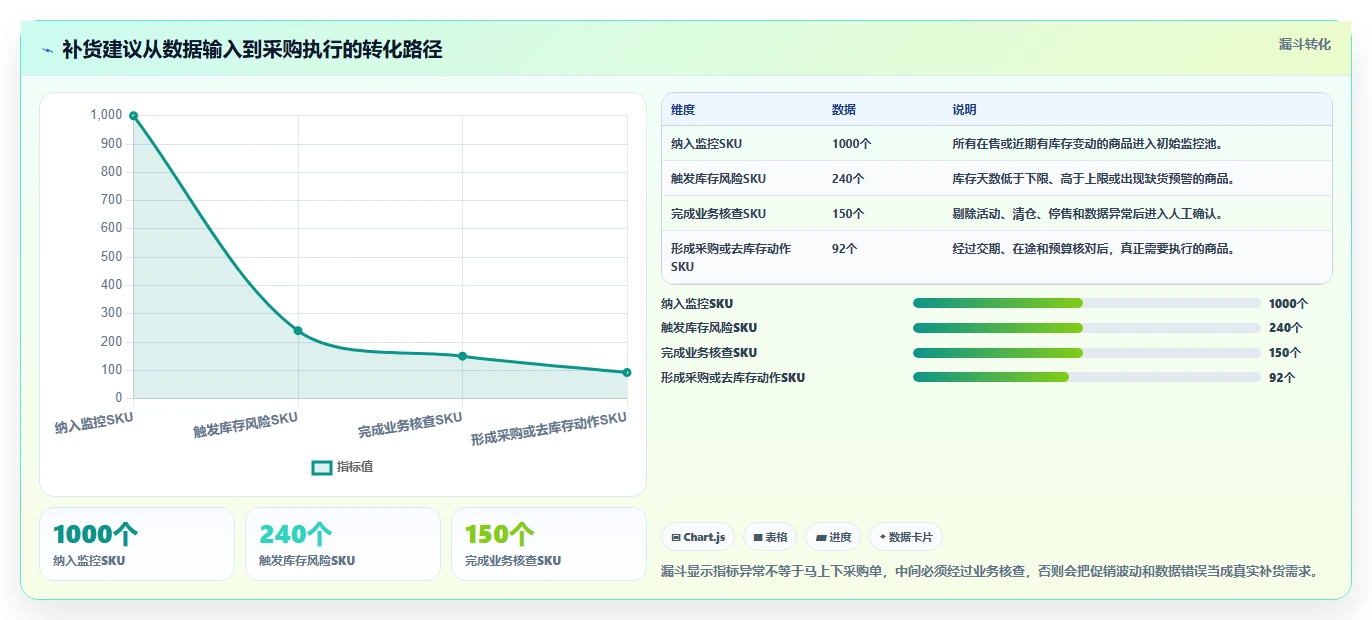Click the 数据 column header
The image size is (1372, 620).
pos(844,110)
